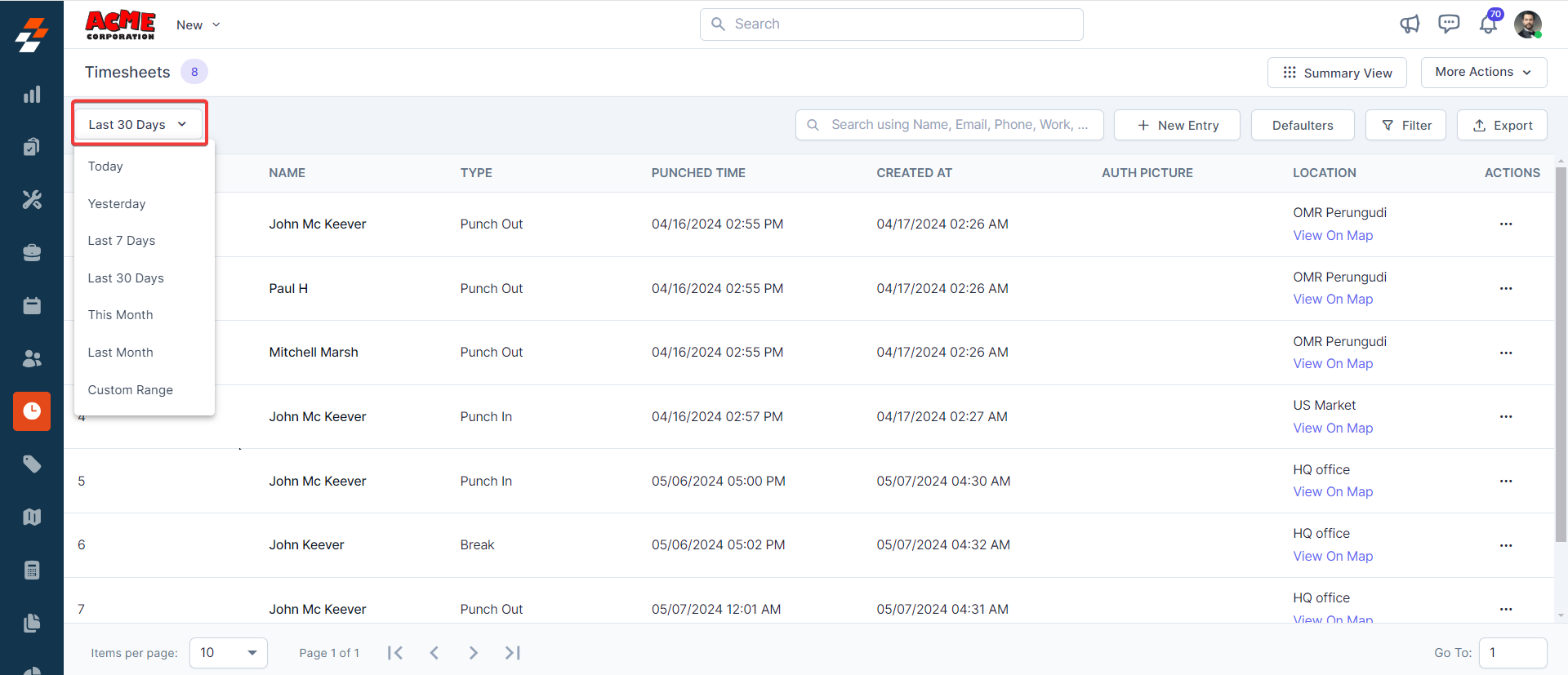The height and width of the screenshot is (675, 1568).
Task: Open the chat messages icon
Action: tap(1449, 24)
